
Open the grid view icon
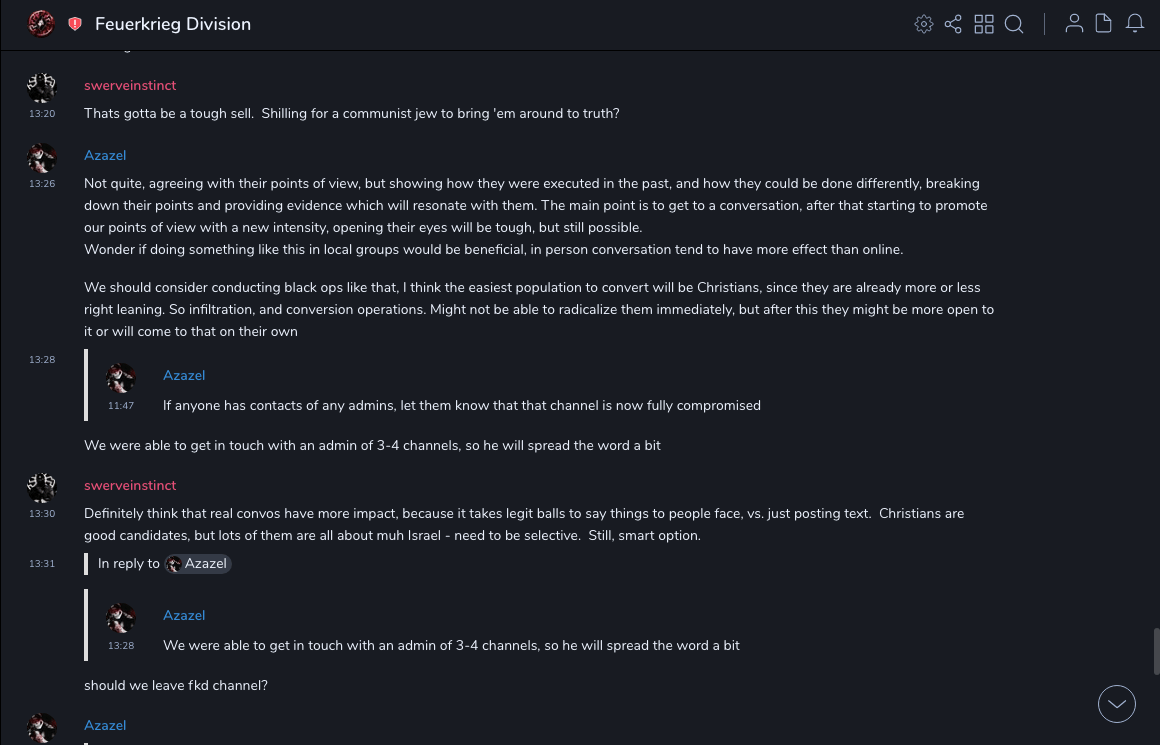click(x=984, y=24)
